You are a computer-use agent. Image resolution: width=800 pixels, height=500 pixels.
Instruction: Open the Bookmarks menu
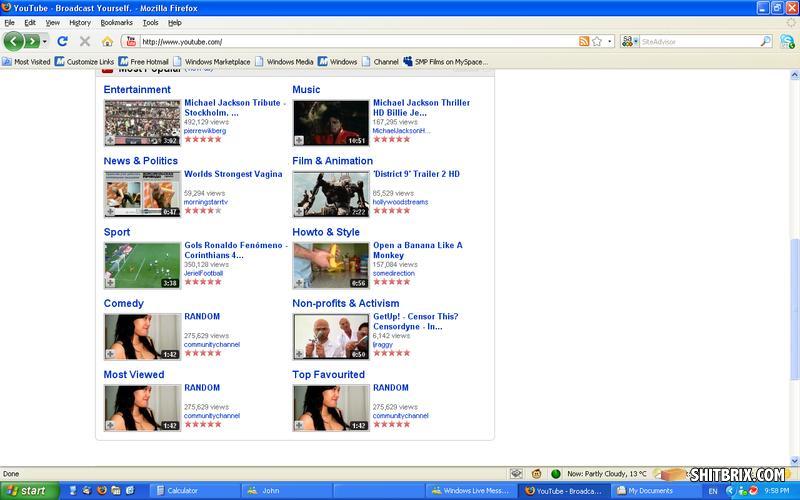[116, 22]
